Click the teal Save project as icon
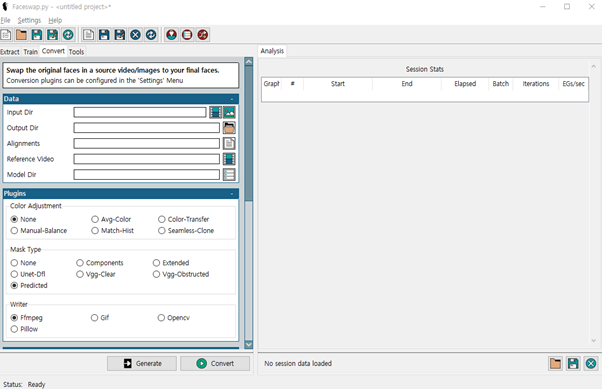602x389 pixels. [52, 35]
